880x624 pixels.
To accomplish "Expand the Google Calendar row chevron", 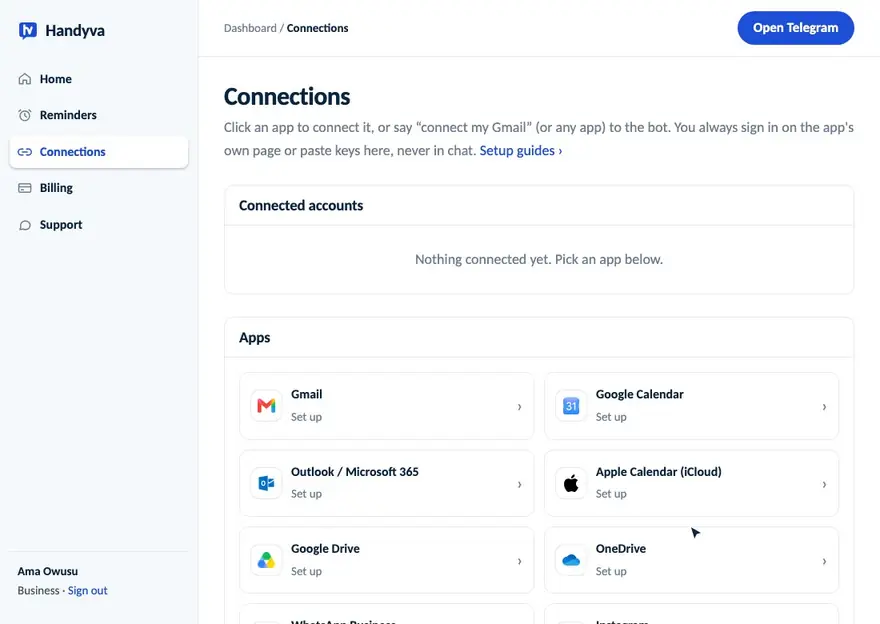I will (x=824, y=407).
